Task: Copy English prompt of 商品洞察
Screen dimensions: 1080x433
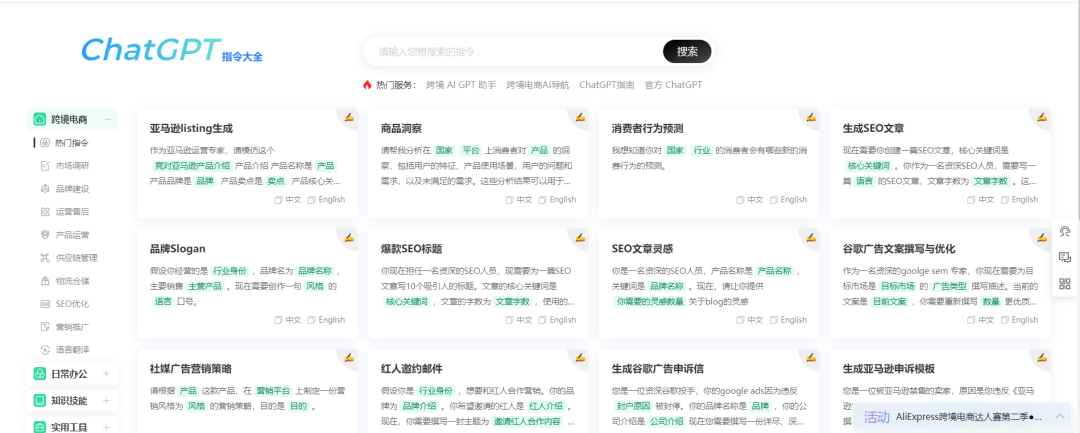Action: pos(557,200)
